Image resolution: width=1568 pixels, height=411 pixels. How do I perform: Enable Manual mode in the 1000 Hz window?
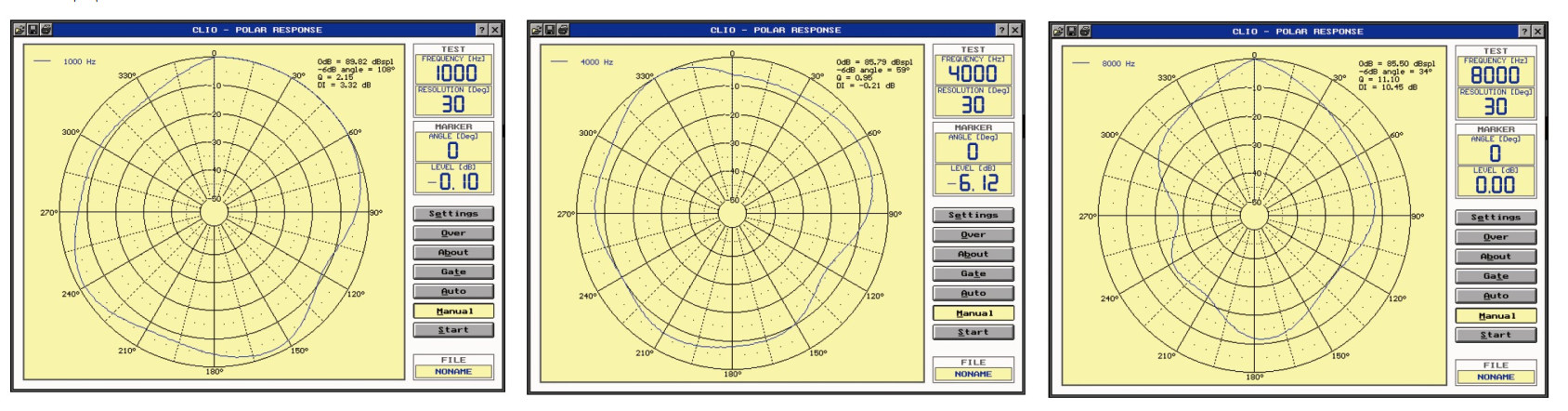pos(453,311)
